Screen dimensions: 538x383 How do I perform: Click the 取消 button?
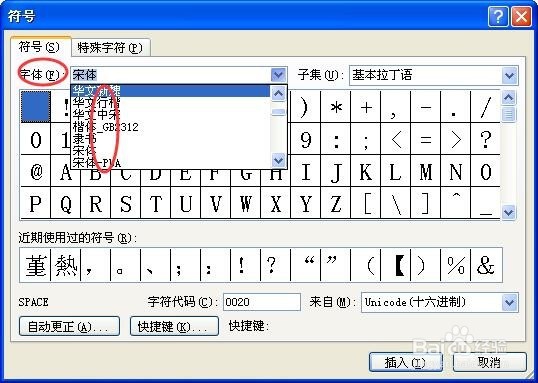point(490,362)
